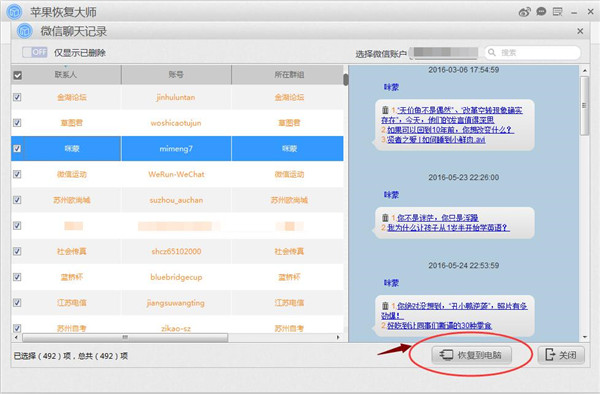Click the magnifier icon in search box

492,52
